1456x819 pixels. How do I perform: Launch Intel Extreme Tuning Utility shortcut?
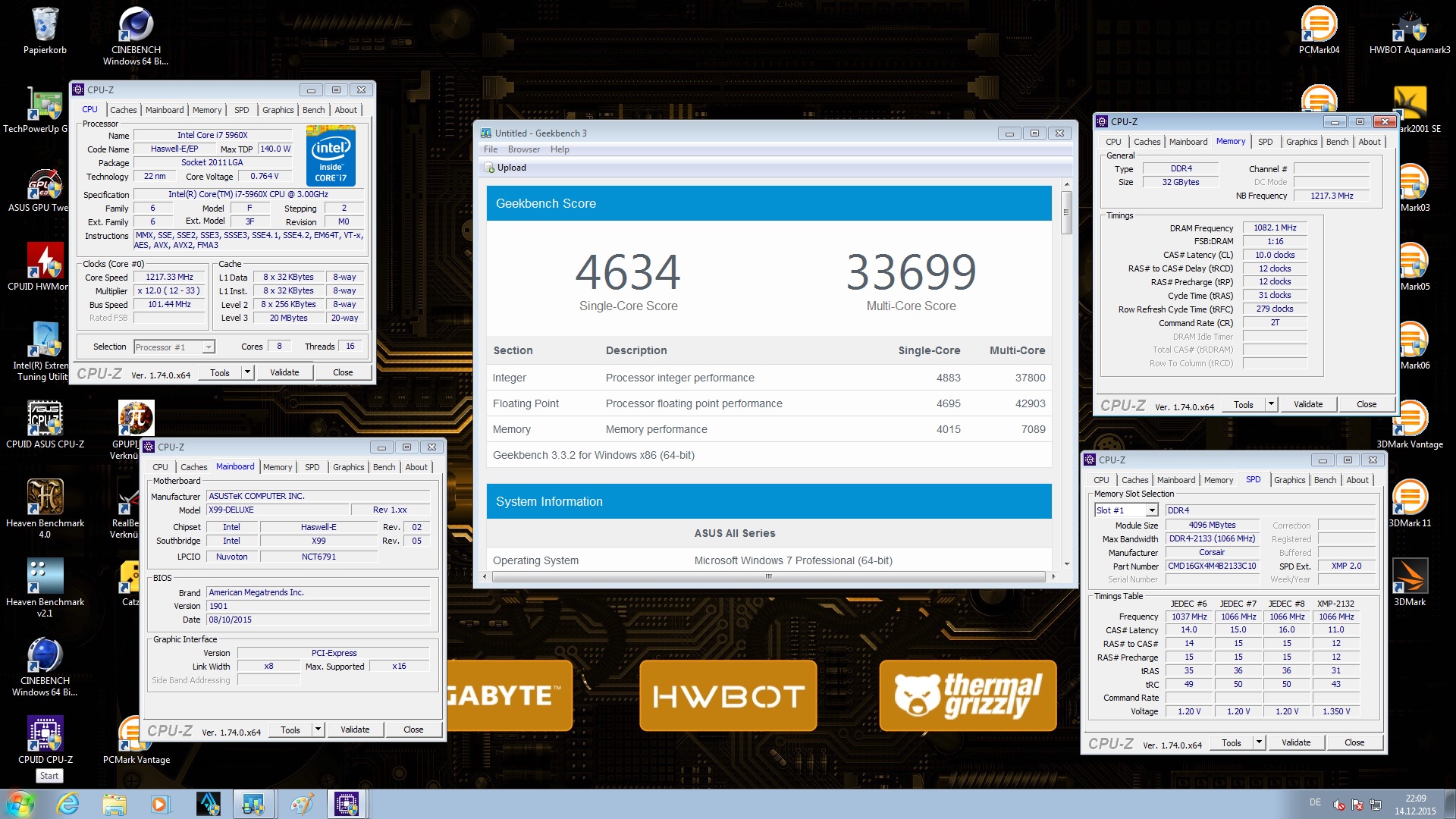coord(39,352)
